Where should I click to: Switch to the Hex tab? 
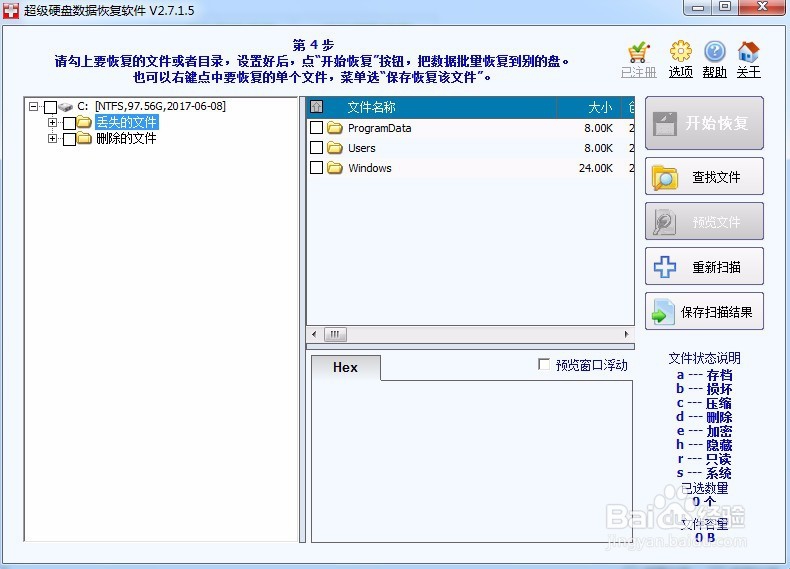pyautogui.click(x=346, y=367)
